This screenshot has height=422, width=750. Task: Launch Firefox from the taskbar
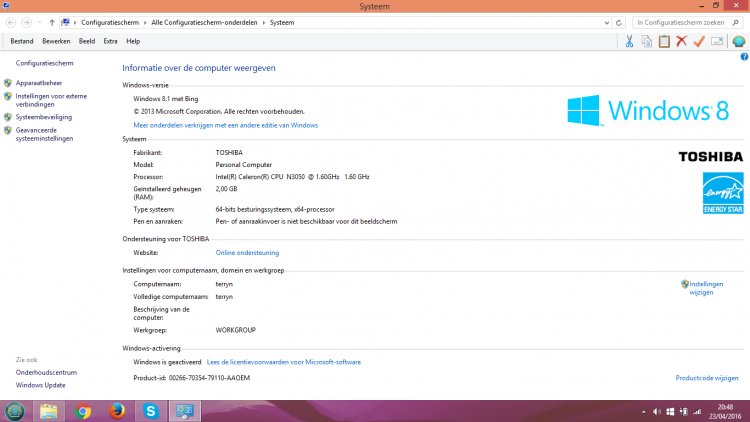tap(117, 411)
